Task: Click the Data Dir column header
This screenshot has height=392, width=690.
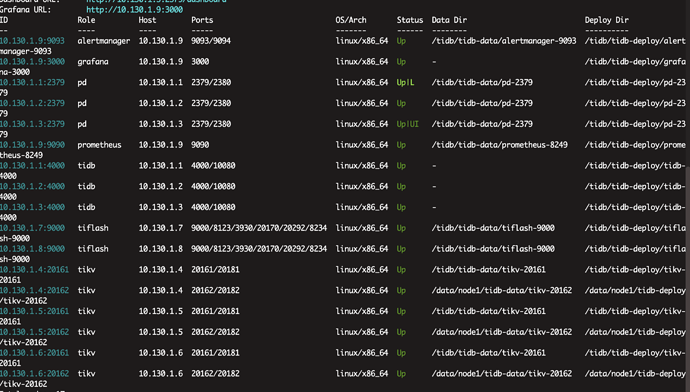Action: (x=449, y=20)
